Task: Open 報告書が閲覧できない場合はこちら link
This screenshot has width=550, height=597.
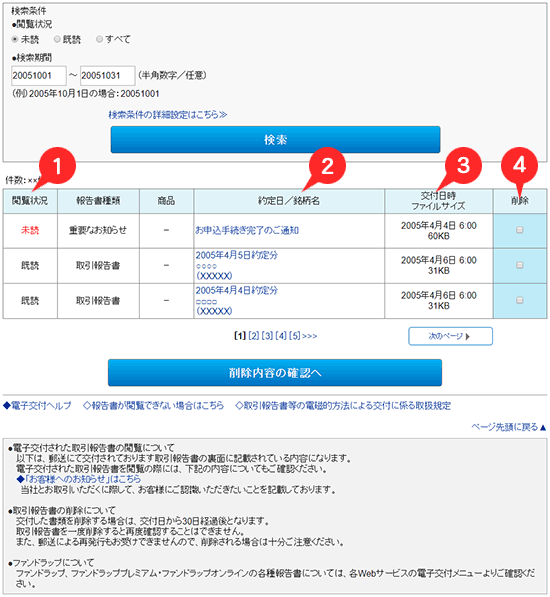Action: (x=153, y=406)
